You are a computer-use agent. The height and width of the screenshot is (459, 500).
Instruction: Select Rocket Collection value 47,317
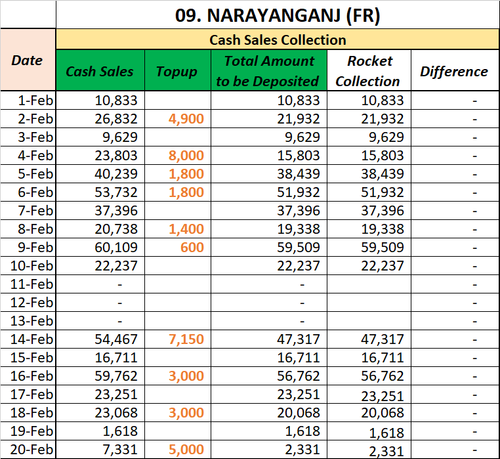pos(369,339)
